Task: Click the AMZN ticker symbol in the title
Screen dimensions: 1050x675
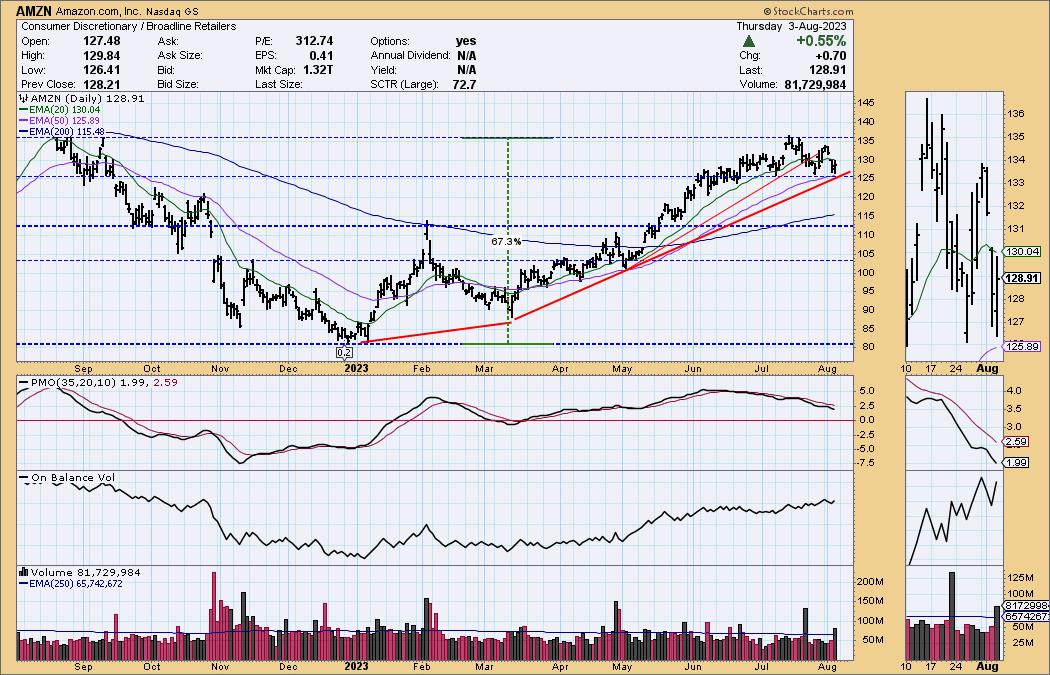Action: 34,11
